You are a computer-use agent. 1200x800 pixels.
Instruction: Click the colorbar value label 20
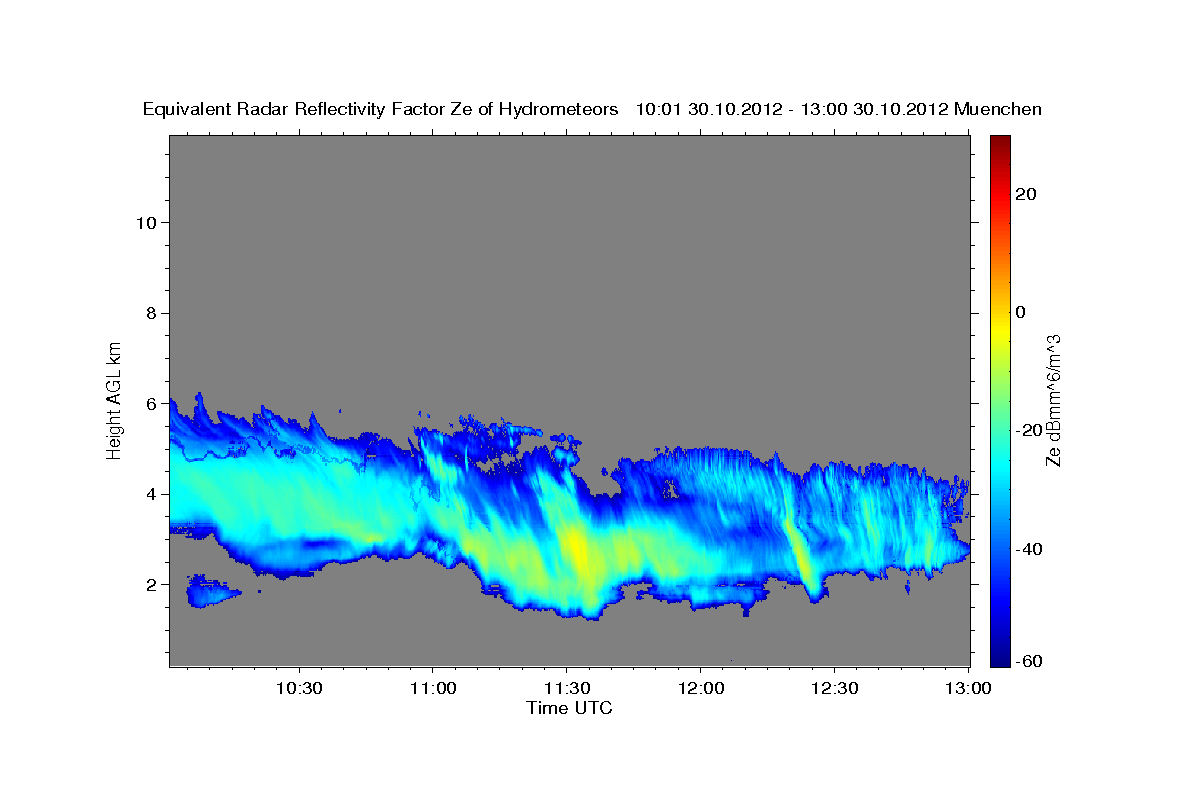tap(1025, 194)
